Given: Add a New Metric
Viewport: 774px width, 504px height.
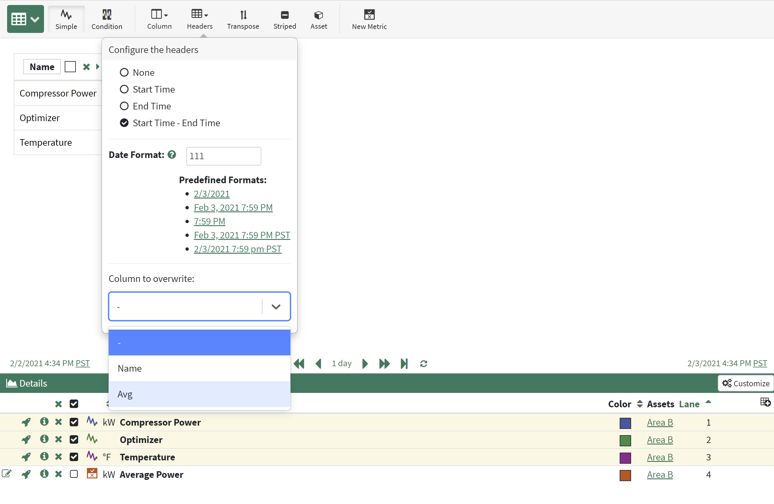Looking at the screenshot, I should point(369,19).
